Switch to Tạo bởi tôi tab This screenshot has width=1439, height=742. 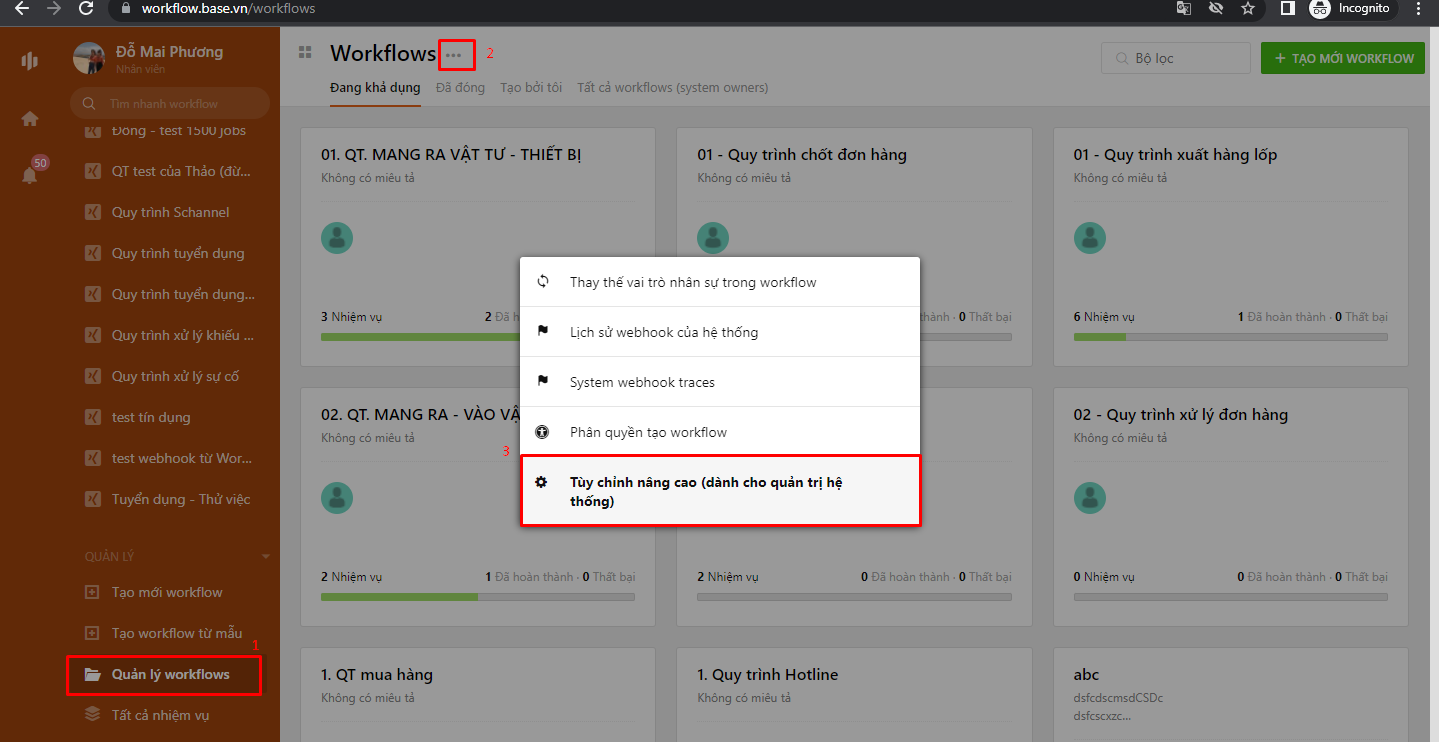click(531, 87)
